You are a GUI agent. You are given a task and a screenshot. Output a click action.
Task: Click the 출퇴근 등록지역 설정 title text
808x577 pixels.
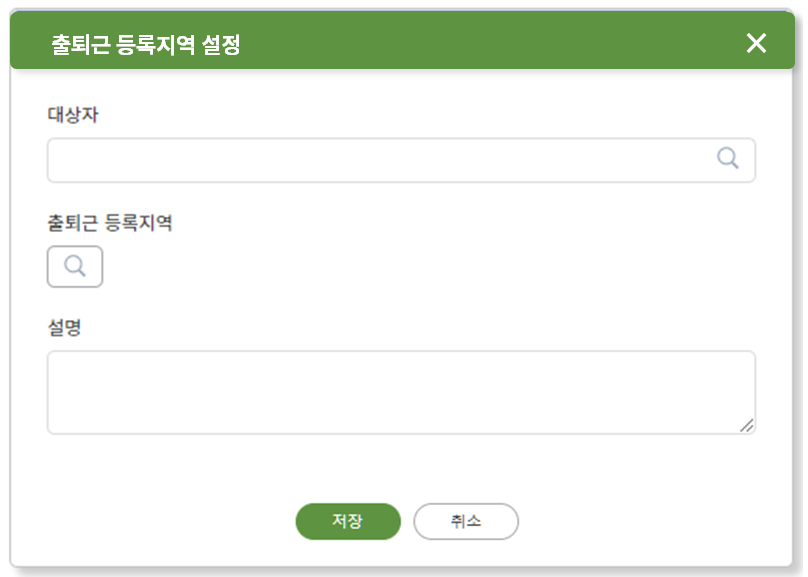pyautogui.click(x=146, y=44)
